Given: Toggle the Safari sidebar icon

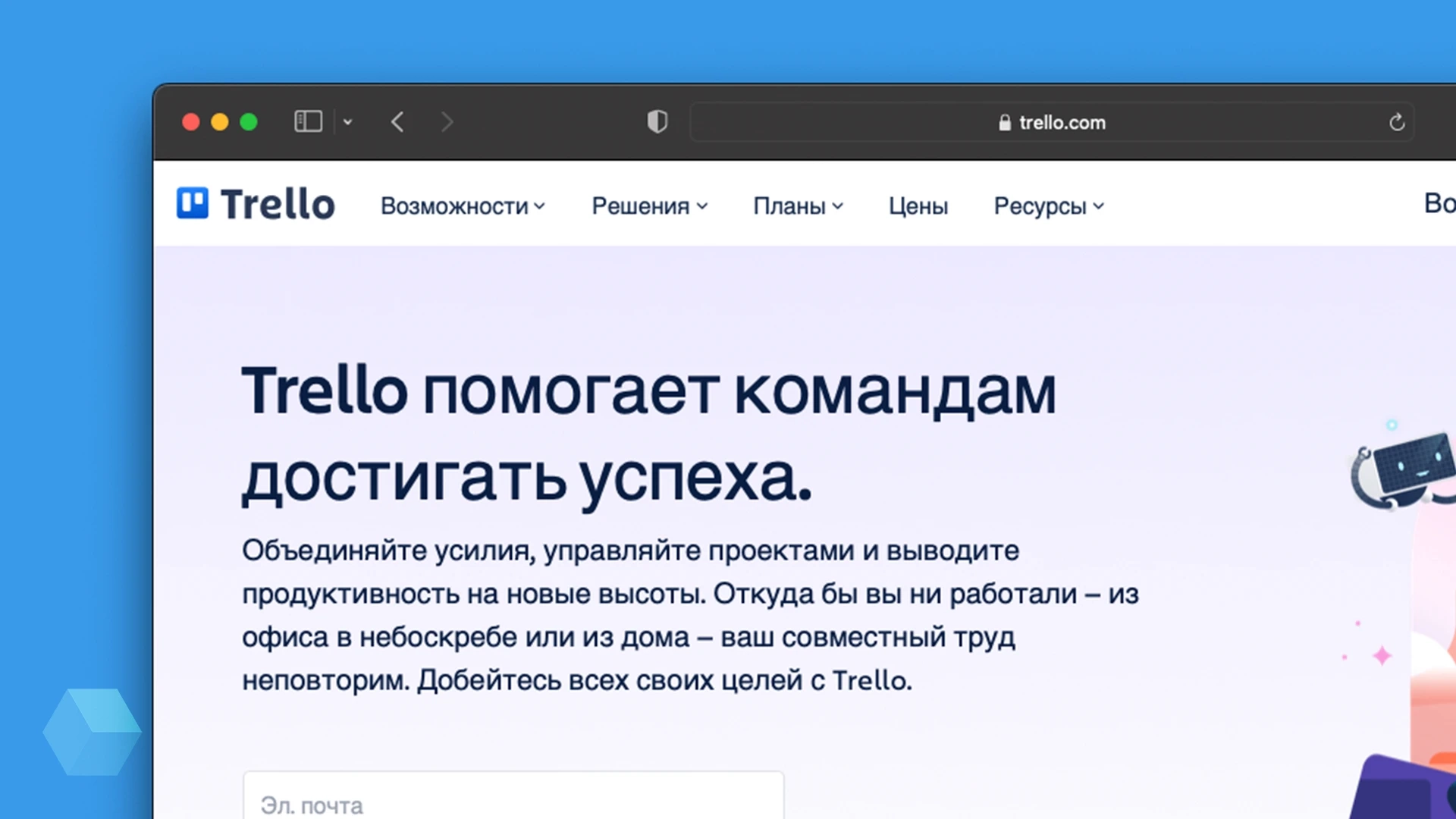Looking at the screenshot, I should point(308,121).
